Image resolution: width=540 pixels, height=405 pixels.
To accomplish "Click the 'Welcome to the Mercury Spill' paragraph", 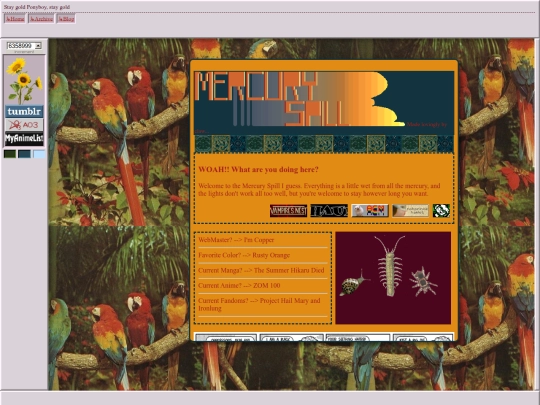I will click(319, 190).
